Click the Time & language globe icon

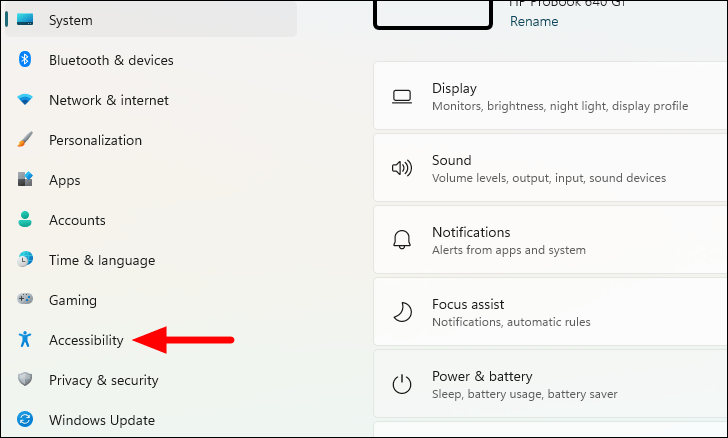click(26, 260)
